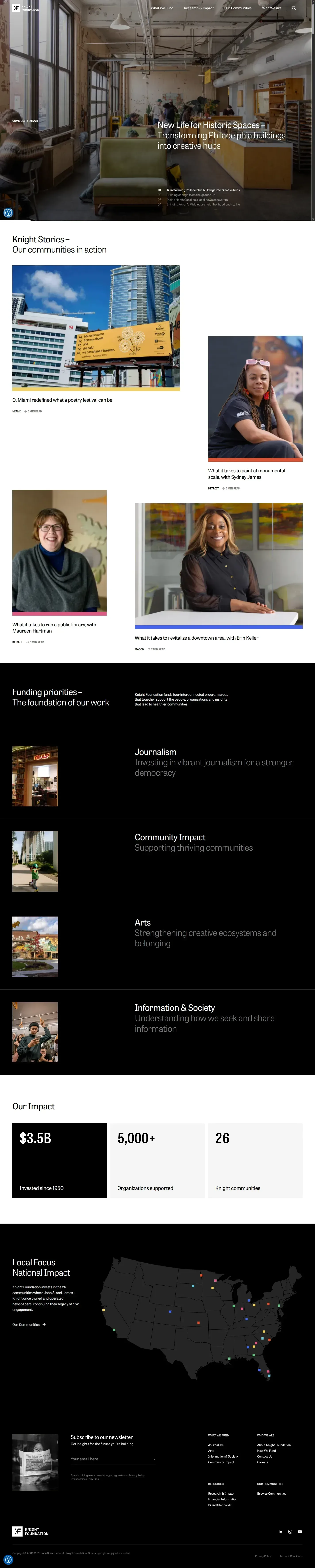Open the search magnifier icon in header
Screen dimensions: 315x1568
(x=294, y=8)
